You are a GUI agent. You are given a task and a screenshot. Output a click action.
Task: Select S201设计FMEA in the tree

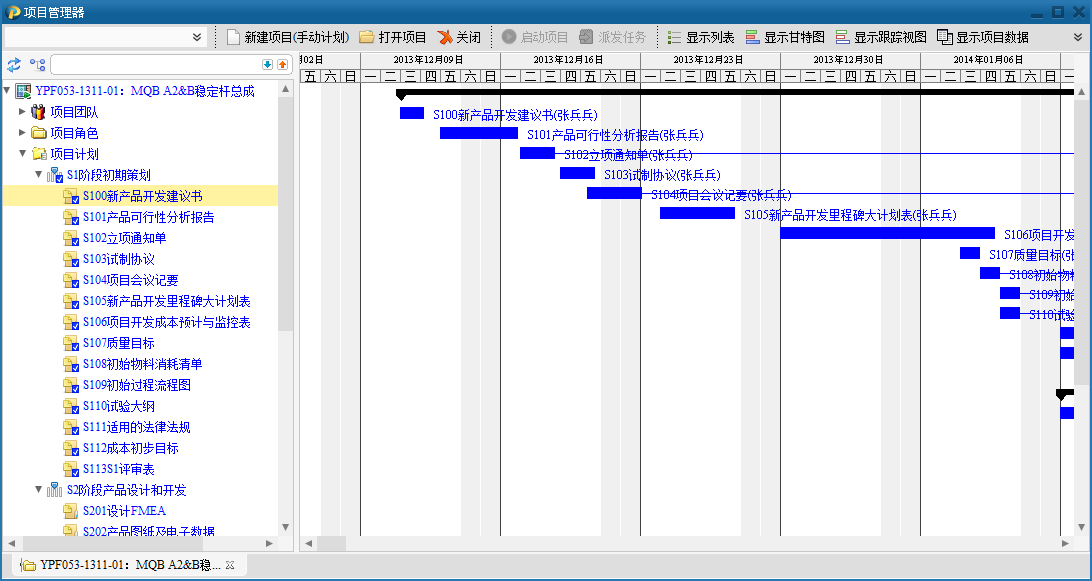124,511
